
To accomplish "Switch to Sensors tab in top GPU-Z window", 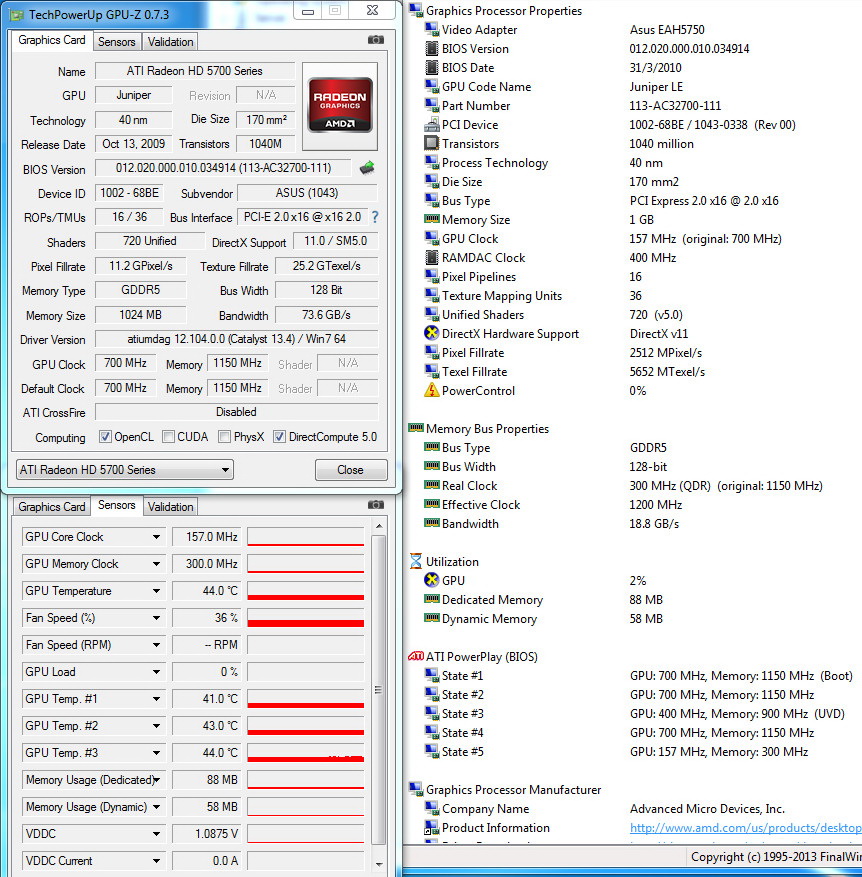I will coord(116,42).
